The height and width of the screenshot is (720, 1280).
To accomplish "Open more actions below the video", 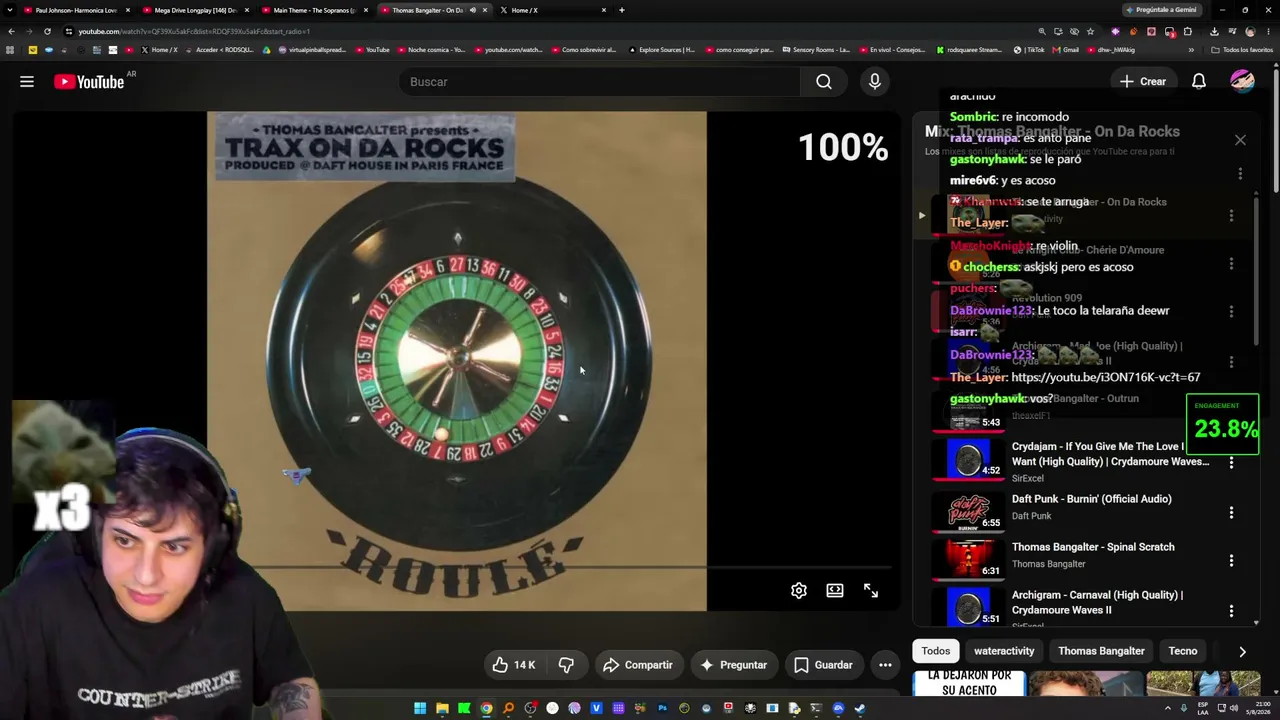I will pyautogui.click(x=885, y=665).
